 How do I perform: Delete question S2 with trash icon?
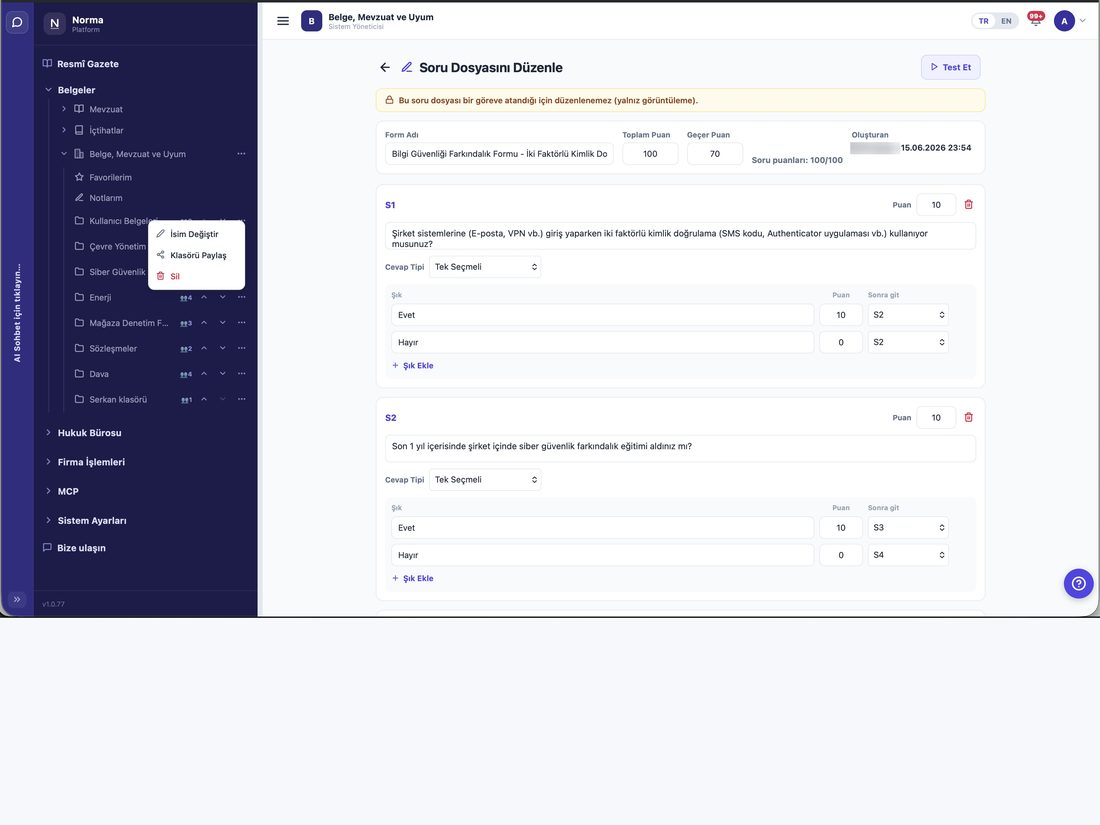[969, 417]
